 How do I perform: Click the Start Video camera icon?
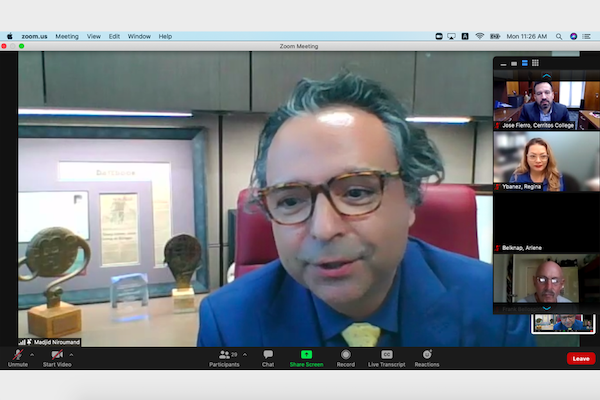(57, 355)
